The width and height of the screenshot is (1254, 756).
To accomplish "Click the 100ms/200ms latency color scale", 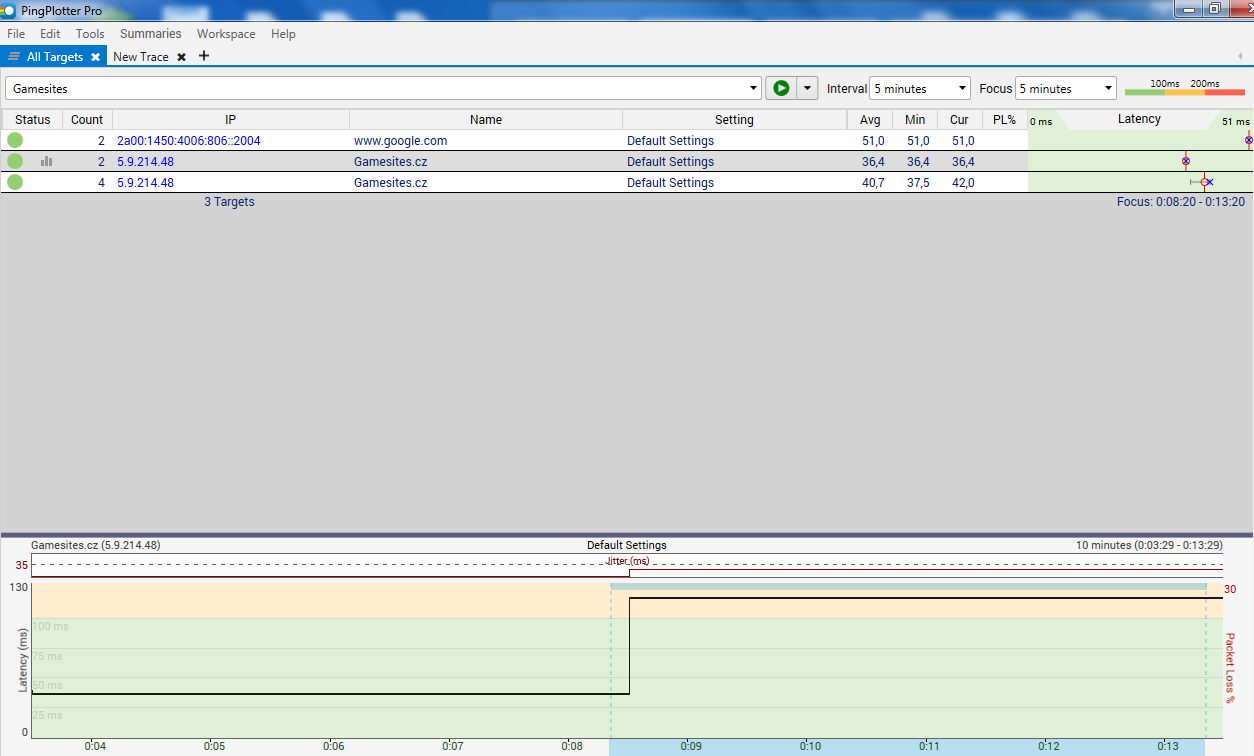I will 1184,89.
